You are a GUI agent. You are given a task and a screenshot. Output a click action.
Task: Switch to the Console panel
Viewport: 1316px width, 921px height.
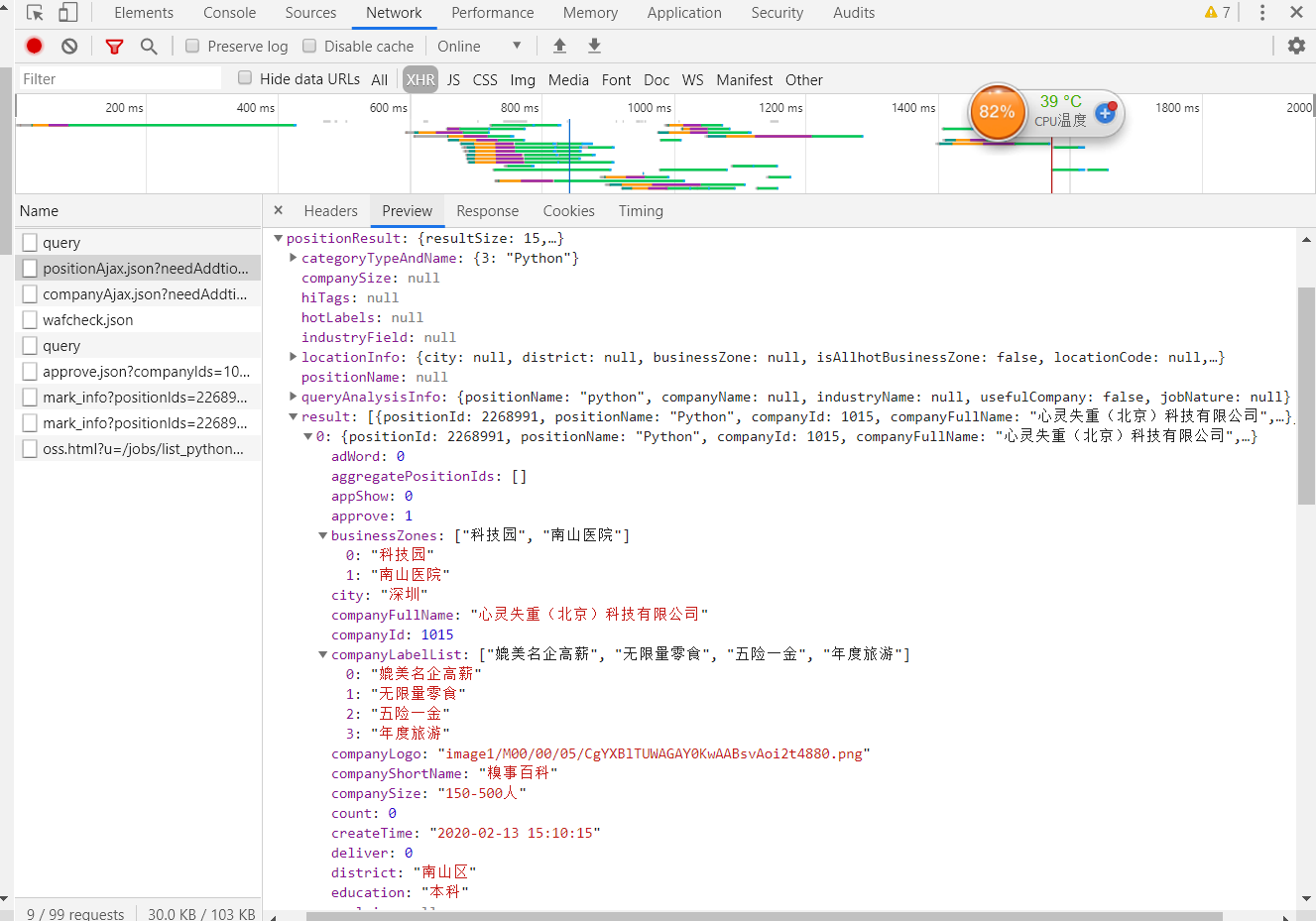tap(230, 13)
